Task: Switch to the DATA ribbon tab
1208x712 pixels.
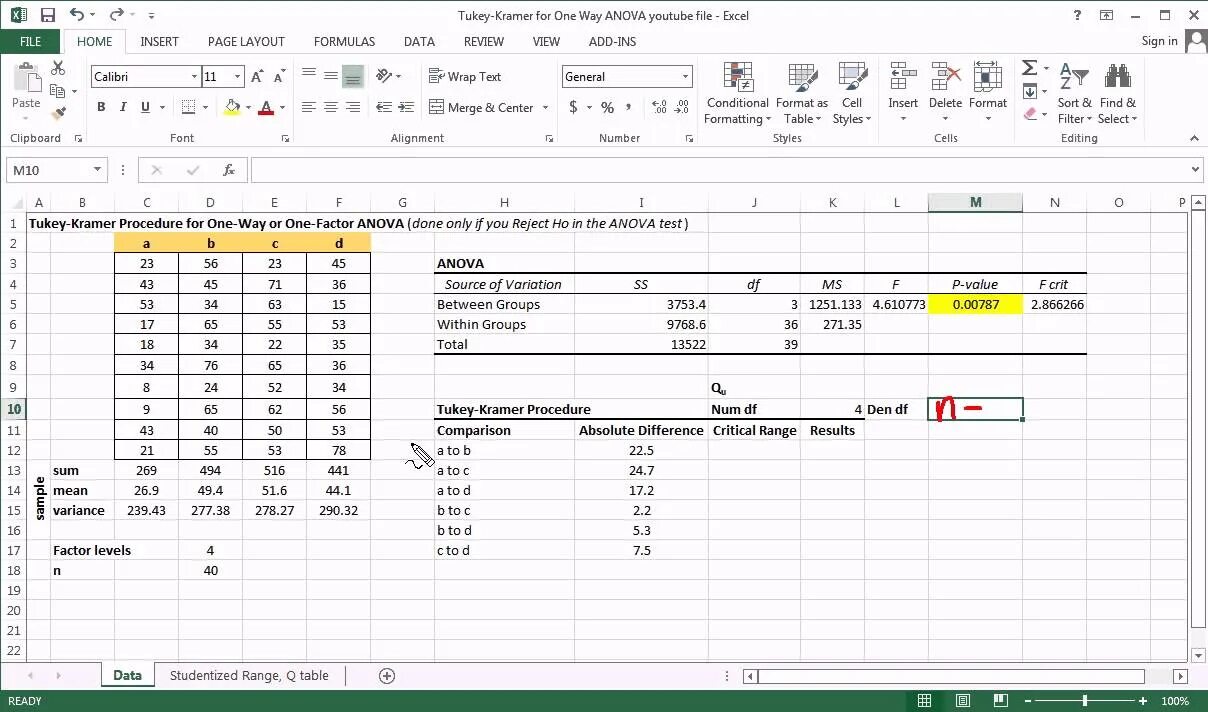Action: (419, 42)
